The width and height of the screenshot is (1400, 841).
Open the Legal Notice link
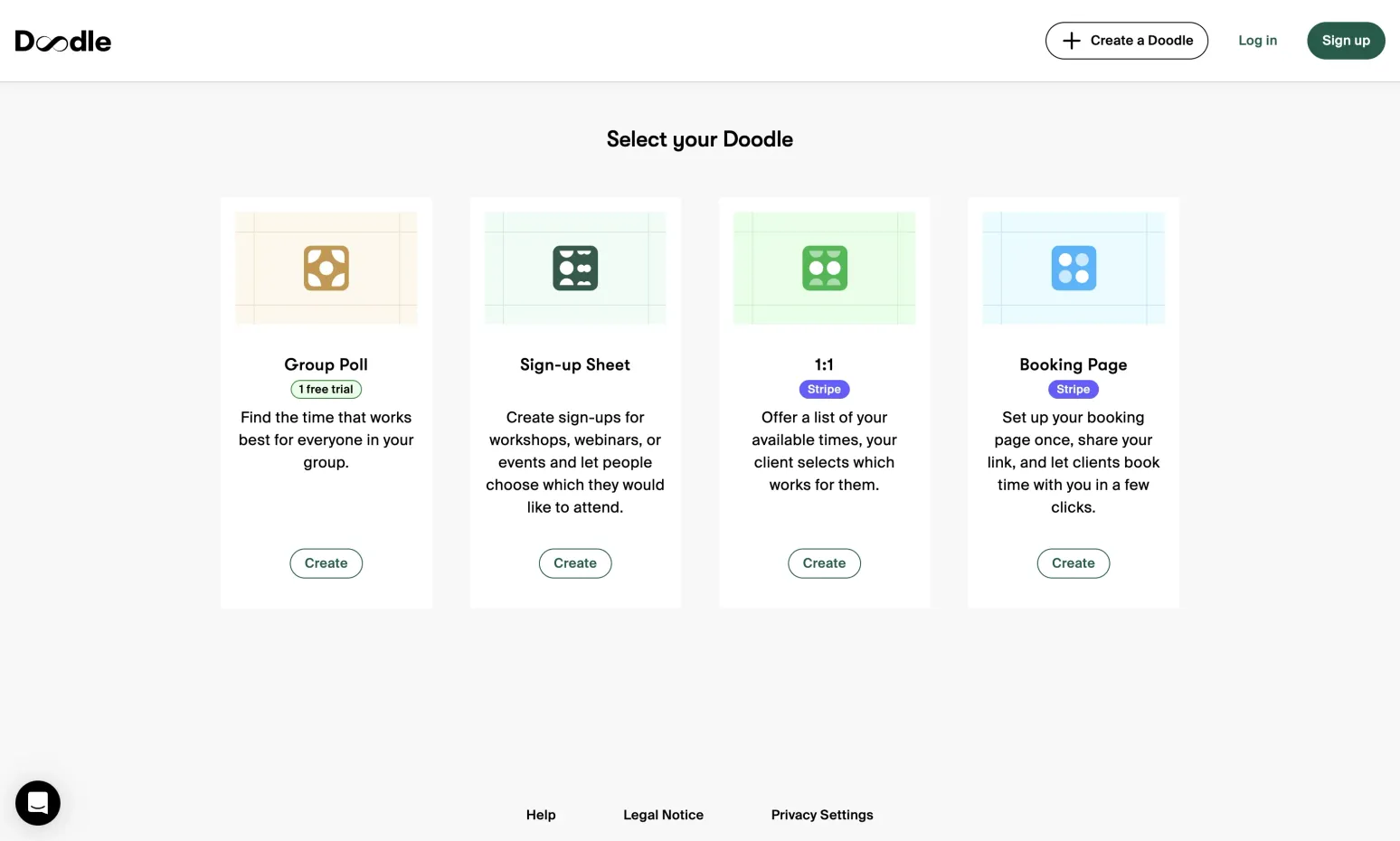(664, 815)
